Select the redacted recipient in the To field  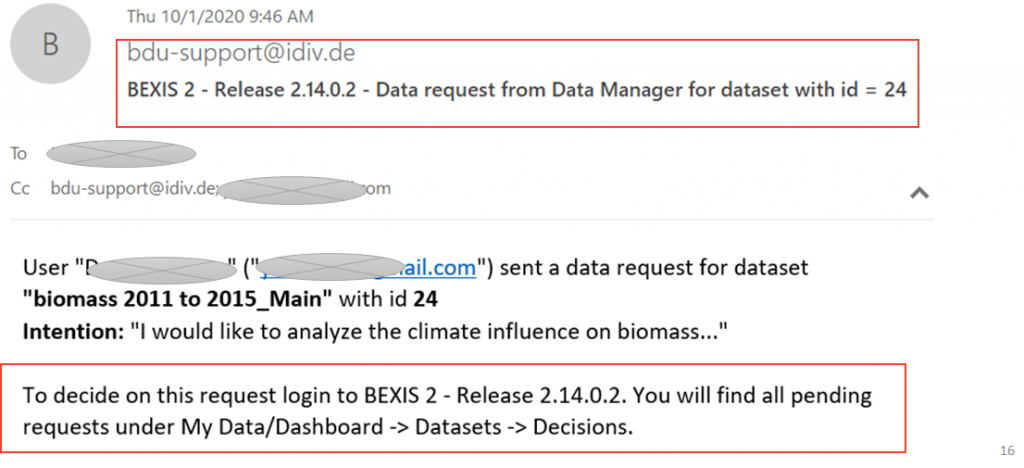[121, 153]
